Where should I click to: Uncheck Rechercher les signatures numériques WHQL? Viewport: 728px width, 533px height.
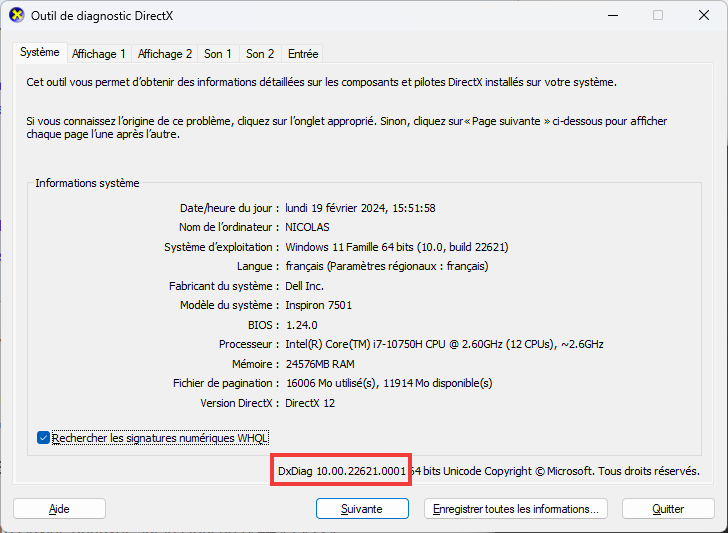click(x=43, y=438)
